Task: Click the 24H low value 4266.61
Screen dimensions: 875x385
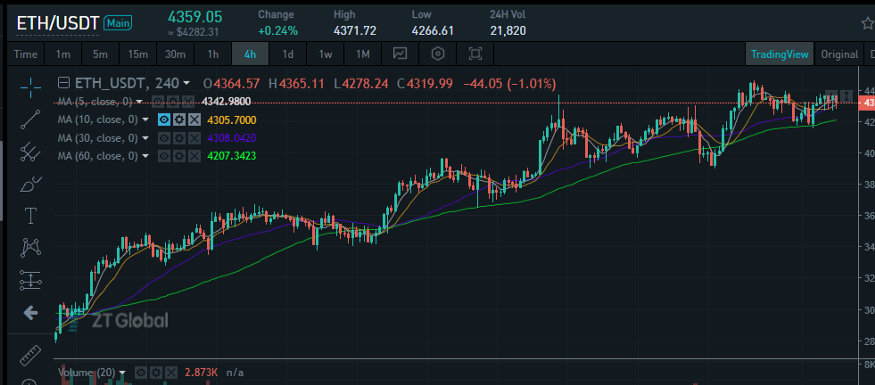Action: tap(432, 31)
